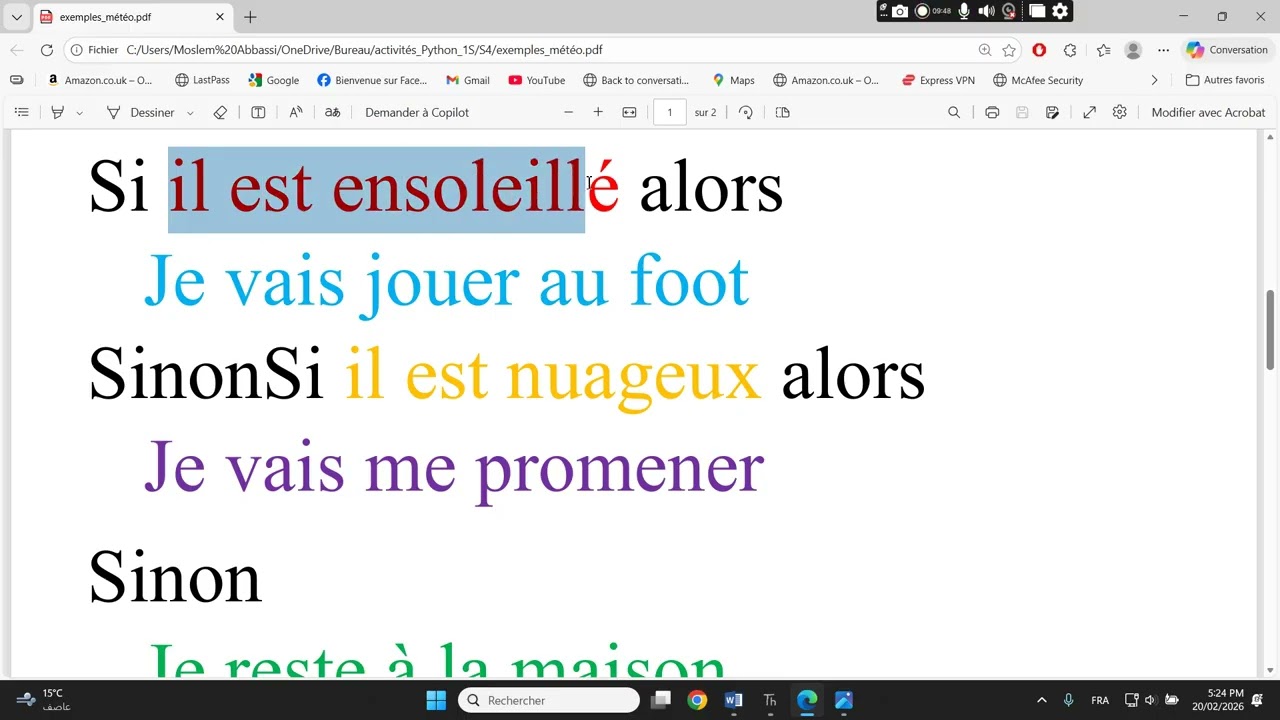
Task: Open the favorites list icon
Action: click(1103, 50)
